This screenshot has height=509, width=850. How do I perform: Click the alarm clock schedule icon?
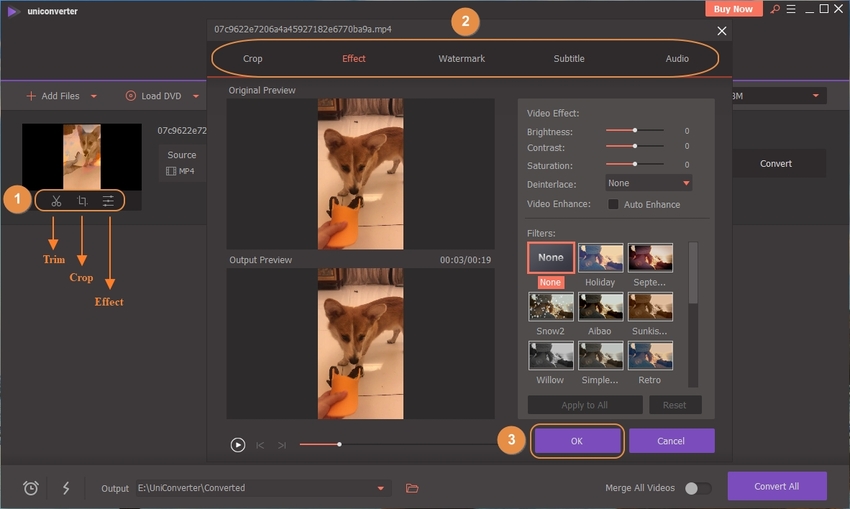coord(31,488)
